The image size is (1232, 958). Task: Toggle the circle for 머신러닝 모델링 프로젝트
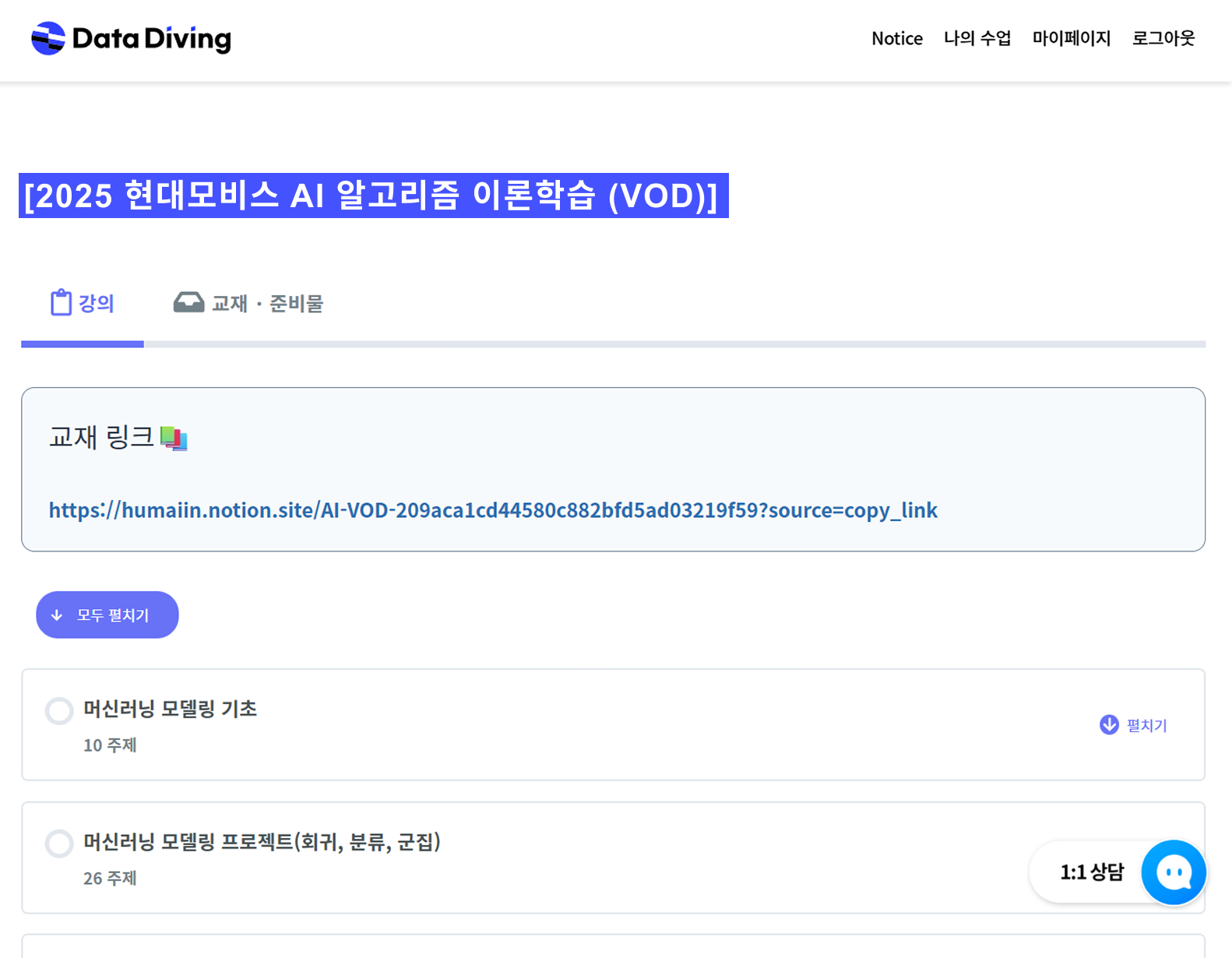pos(59,844)
